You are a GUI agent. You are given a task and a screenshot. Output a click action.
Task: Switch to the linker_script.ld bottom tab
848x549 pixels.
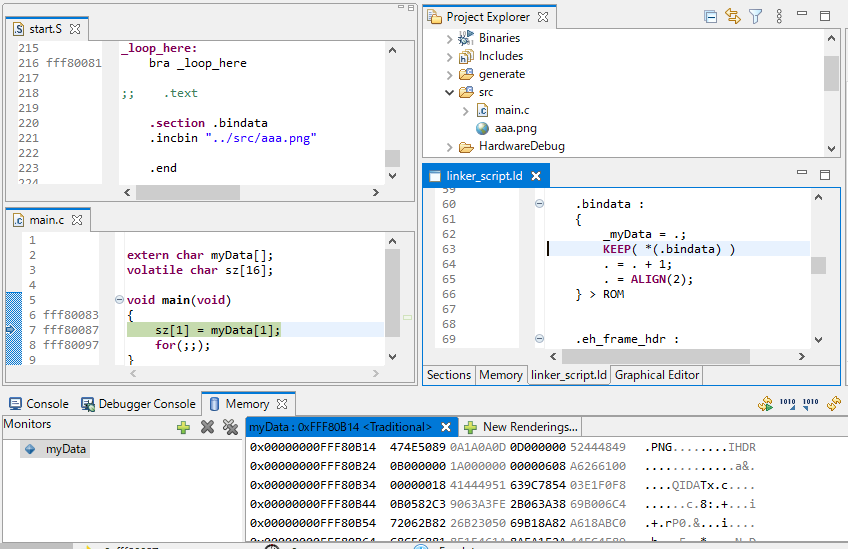569,375
